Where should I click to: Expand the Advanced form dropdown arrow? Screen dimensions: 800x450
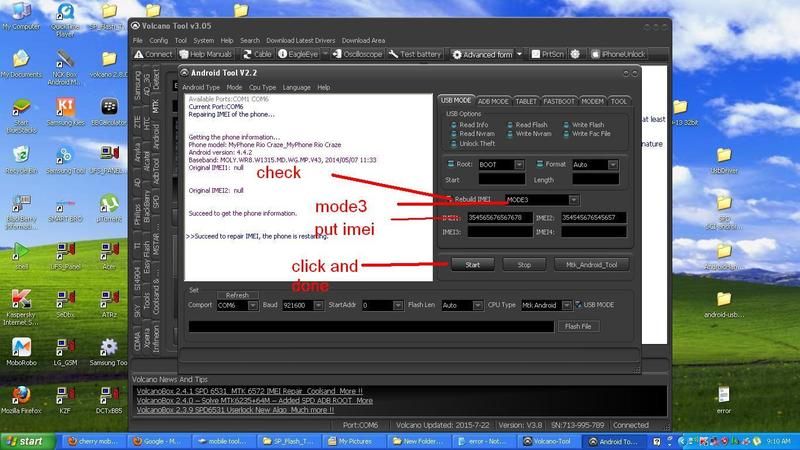(519, 54)
